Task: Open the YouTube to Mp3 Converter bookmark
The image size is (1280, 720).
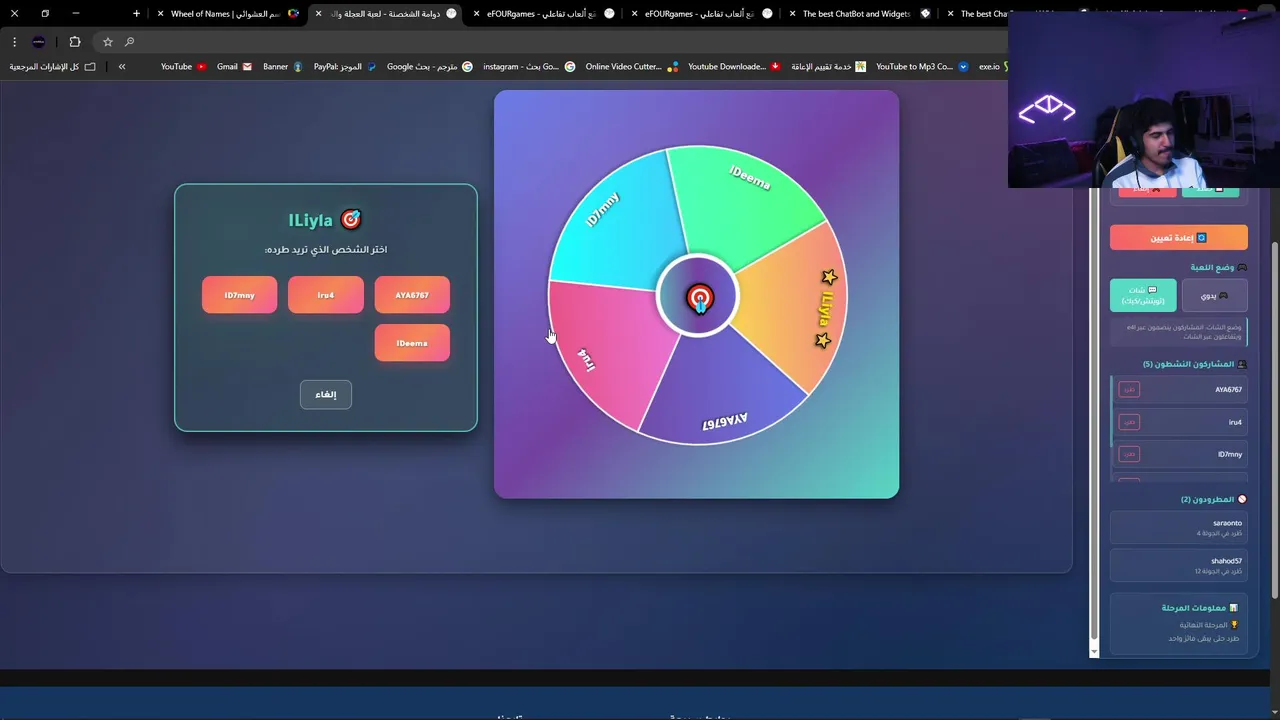Action: [922, 67]
